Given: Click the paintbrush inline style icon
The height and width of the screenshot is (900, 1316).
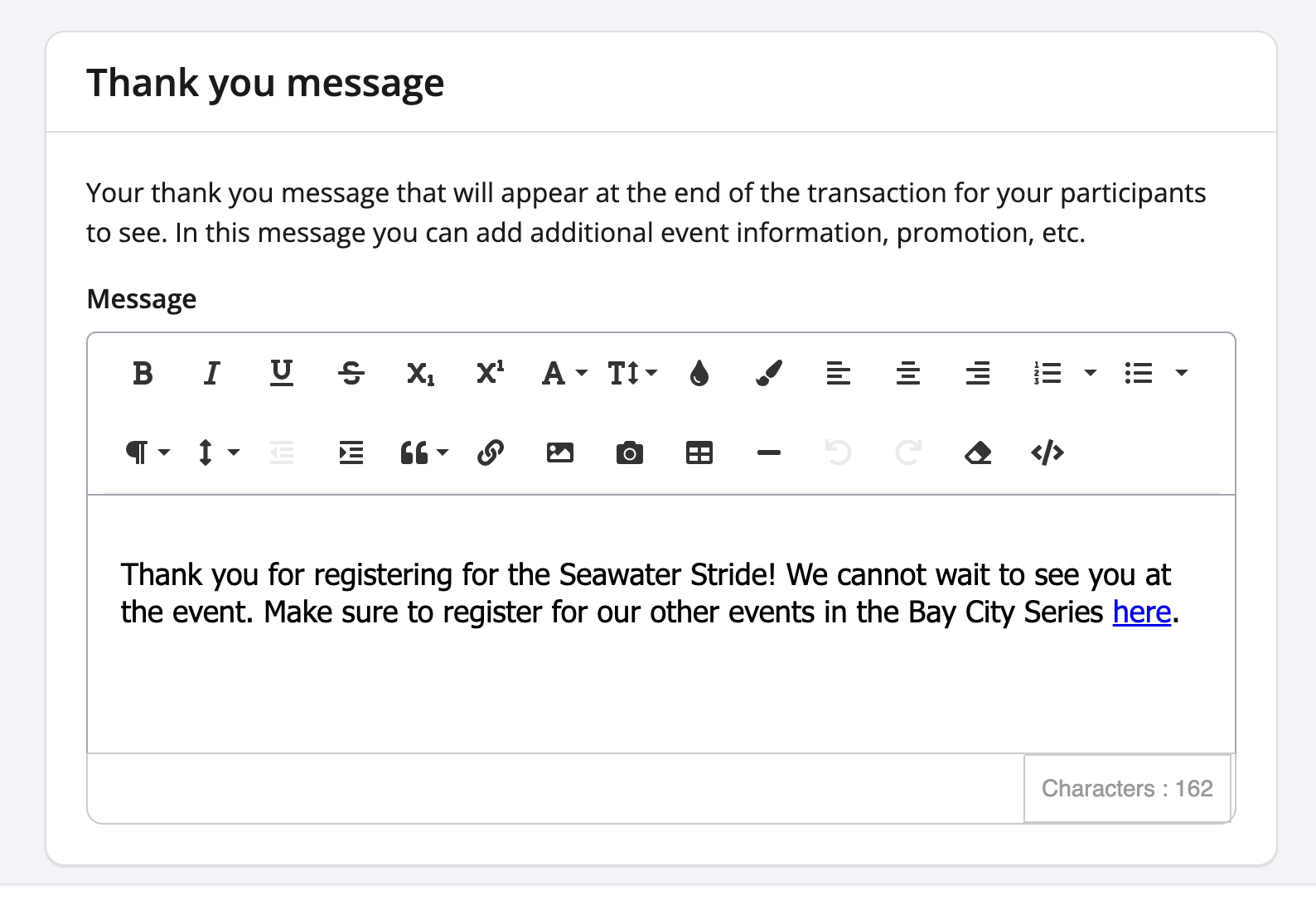Looking at the screenshot, I should [769, 374].
